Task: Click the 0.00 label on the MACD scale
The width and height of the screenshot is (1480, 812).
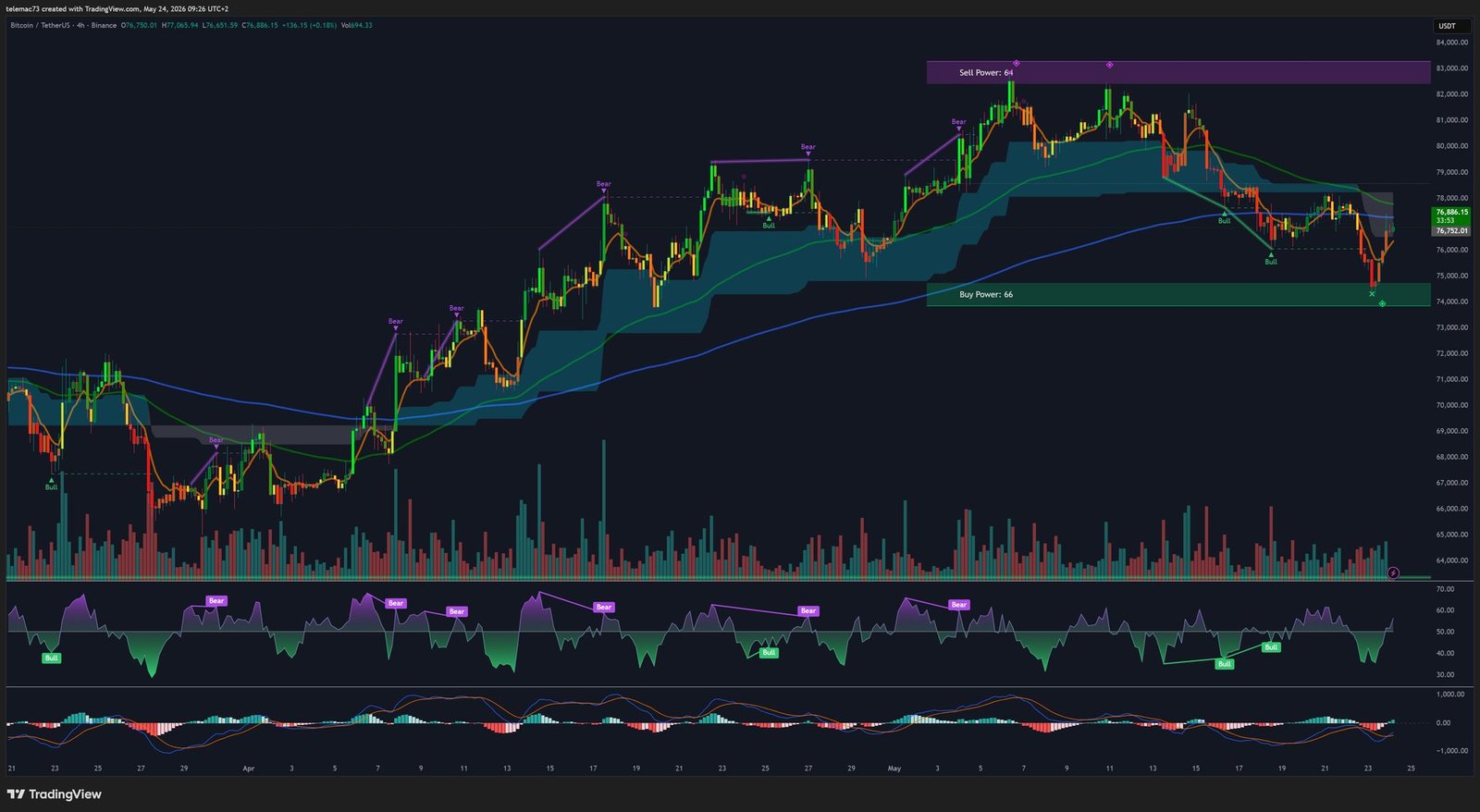Action: [x=1444, y=722]
